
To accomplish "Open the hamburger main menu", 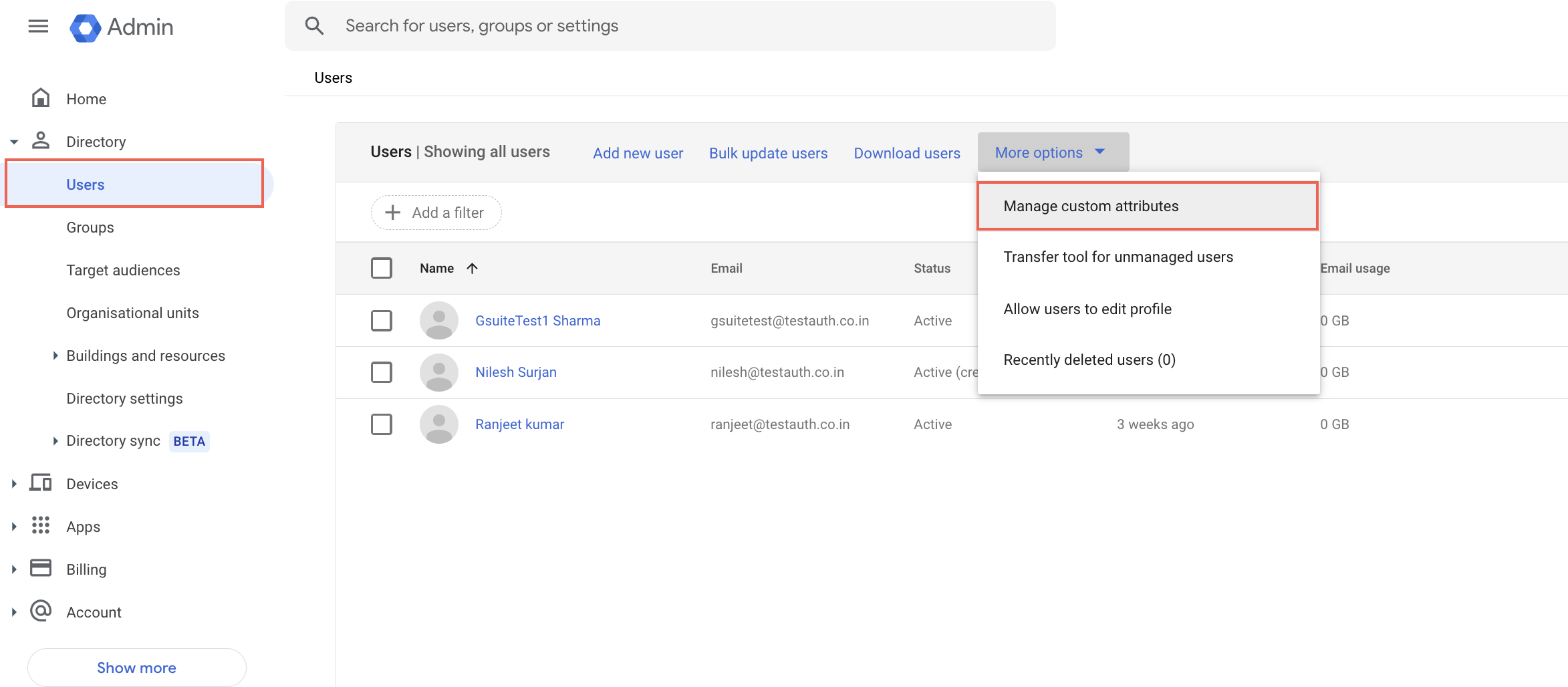I will pos(38,26).
